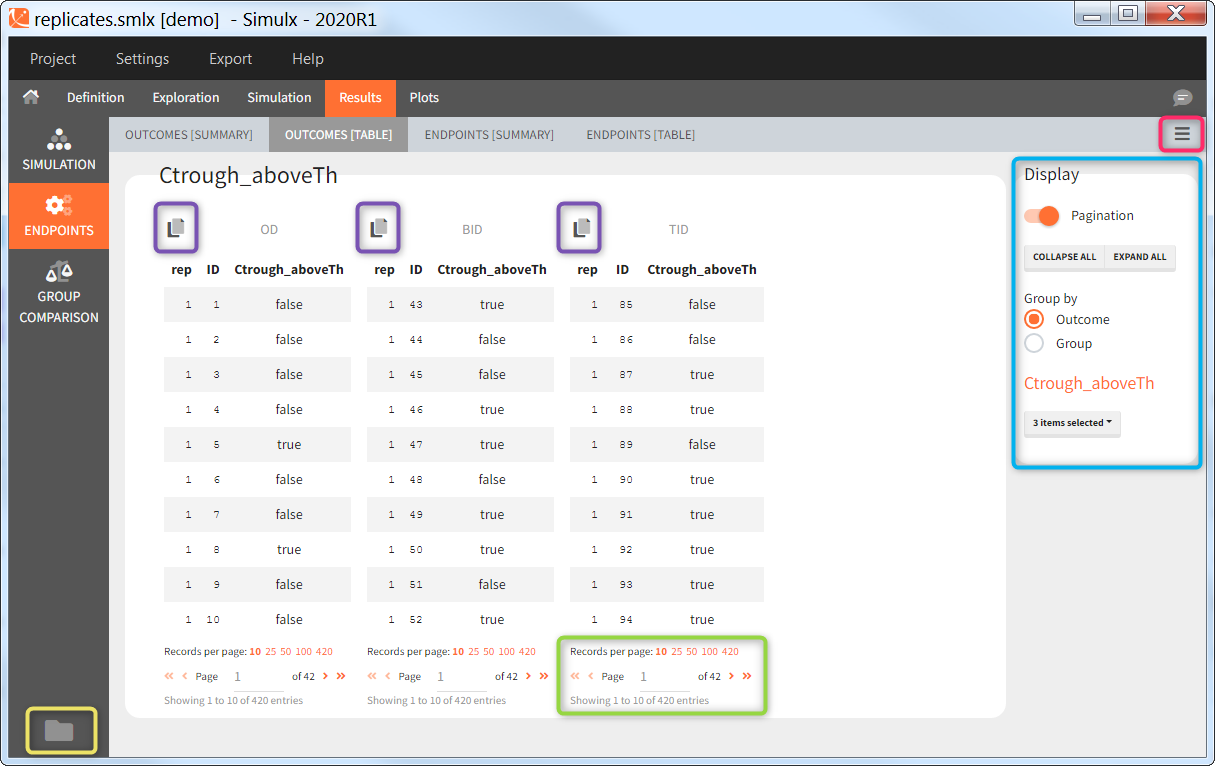Open the chat feedback bubble icon

[x=1182, y=98]
